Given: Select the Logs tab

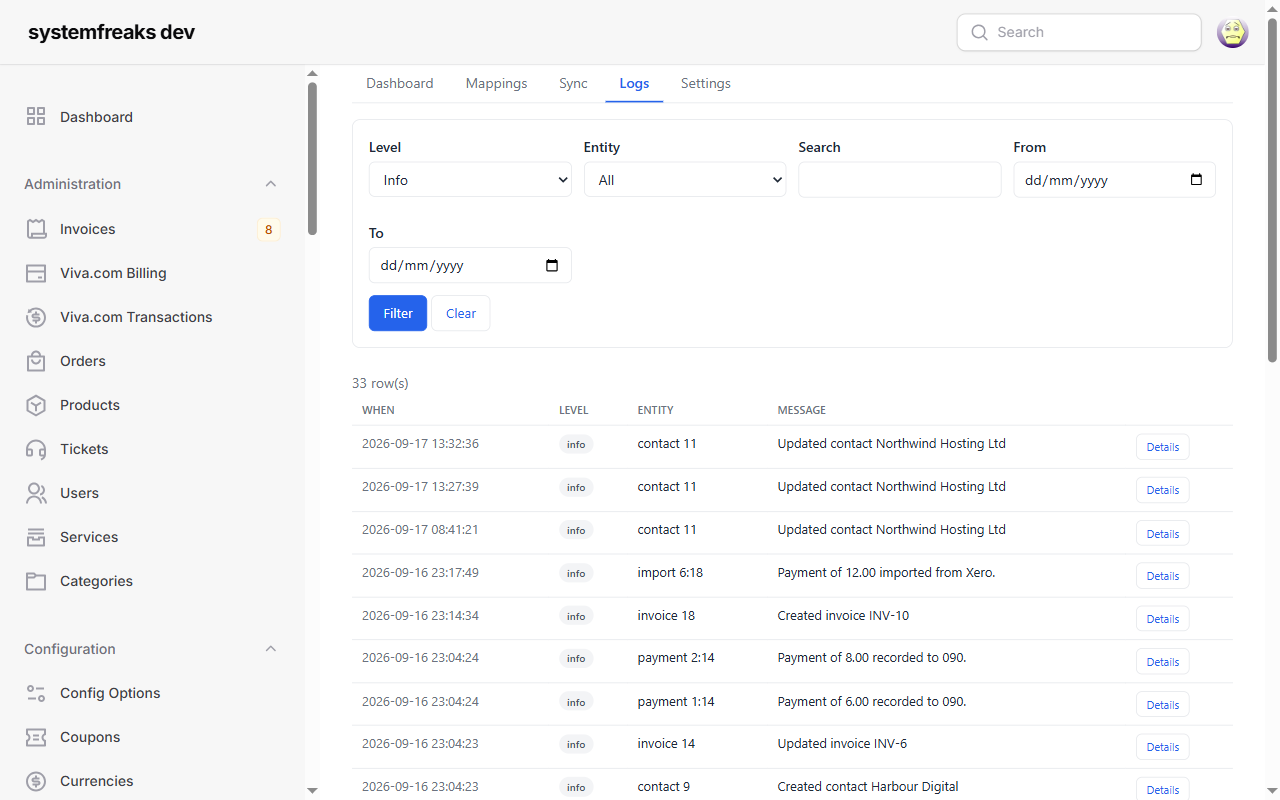Looking at the screenshot, I should coord(634,83).
